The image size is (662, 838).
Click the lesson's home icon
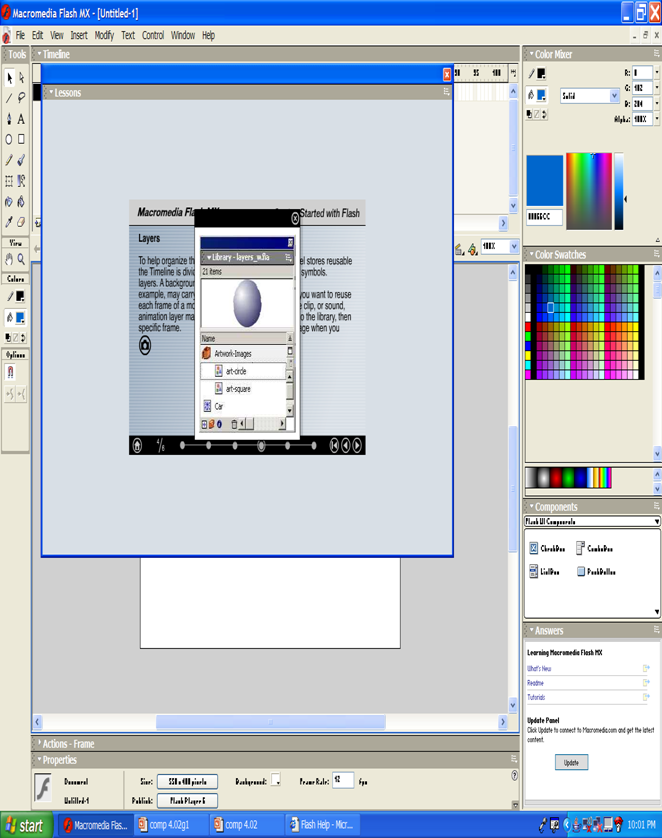point(138,445)
